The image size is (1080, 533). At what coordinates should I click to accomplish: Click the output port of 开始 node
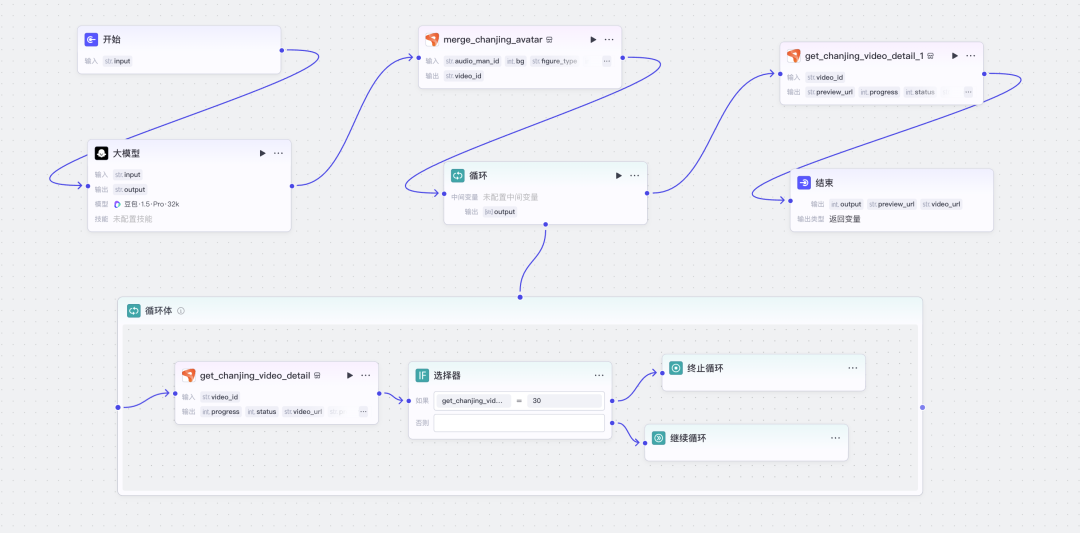click(x=282, y=50)
